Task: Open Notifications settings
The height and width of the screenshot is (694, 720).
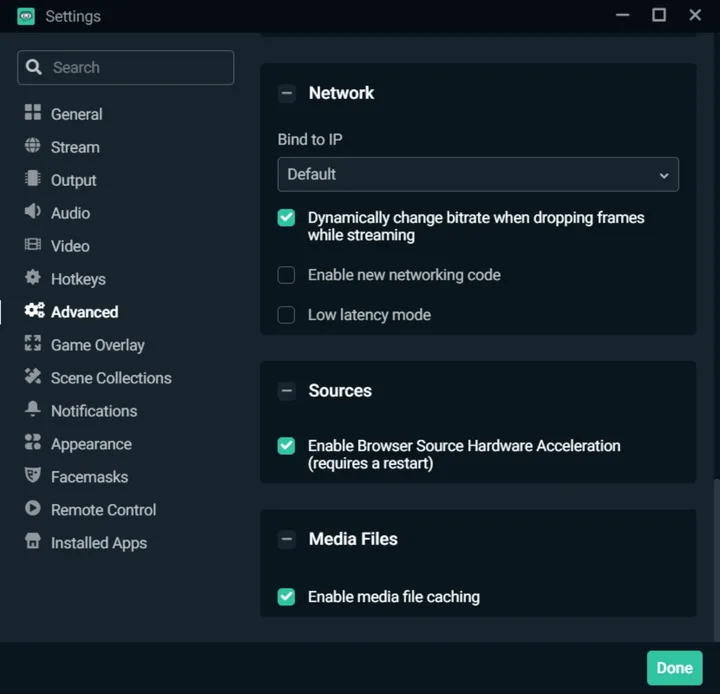Action: point(94,411)
